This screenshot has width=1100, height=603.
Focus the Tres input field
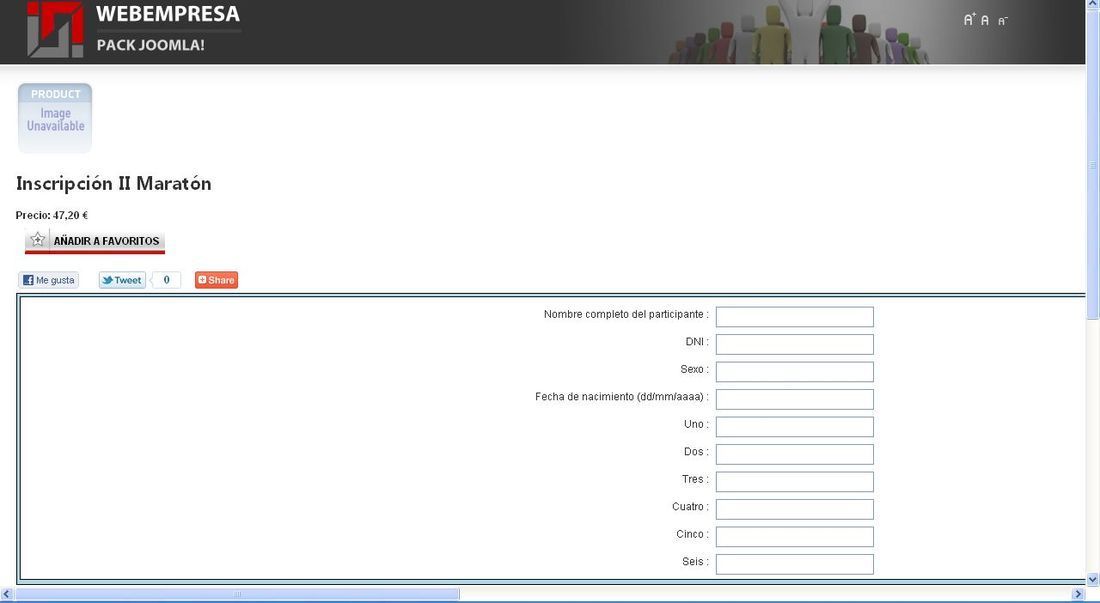pos(794,482)
